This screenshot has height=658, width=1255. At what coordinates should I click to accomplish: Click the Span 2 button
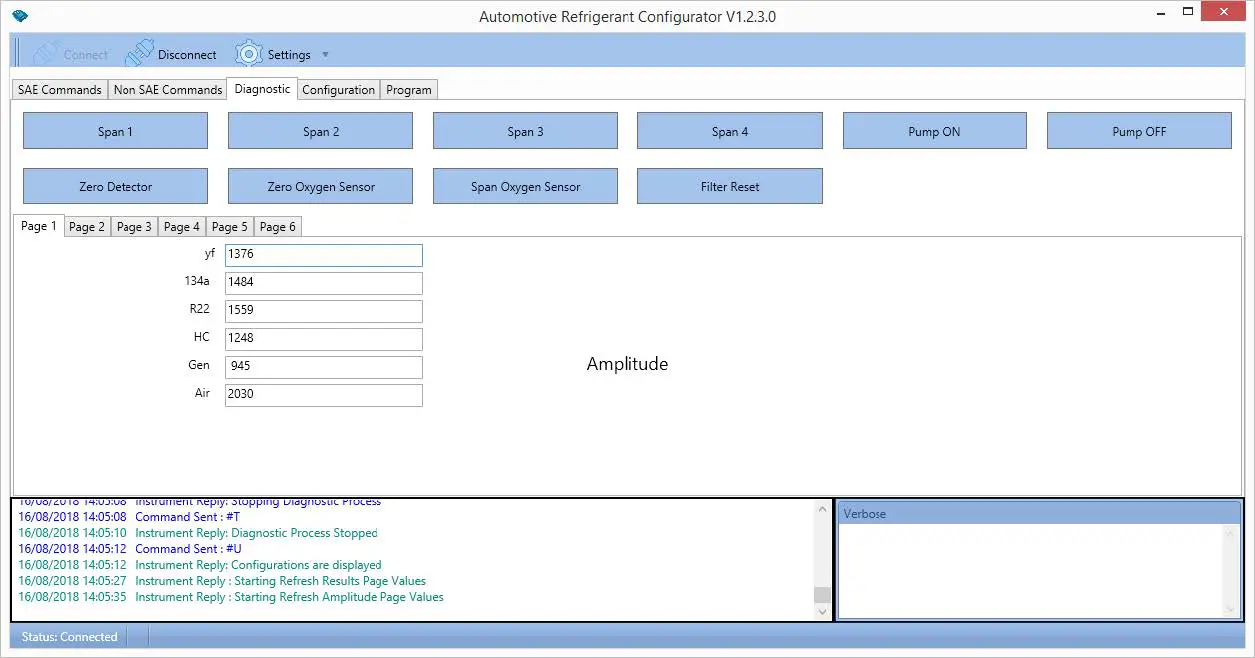pos(321,131)
